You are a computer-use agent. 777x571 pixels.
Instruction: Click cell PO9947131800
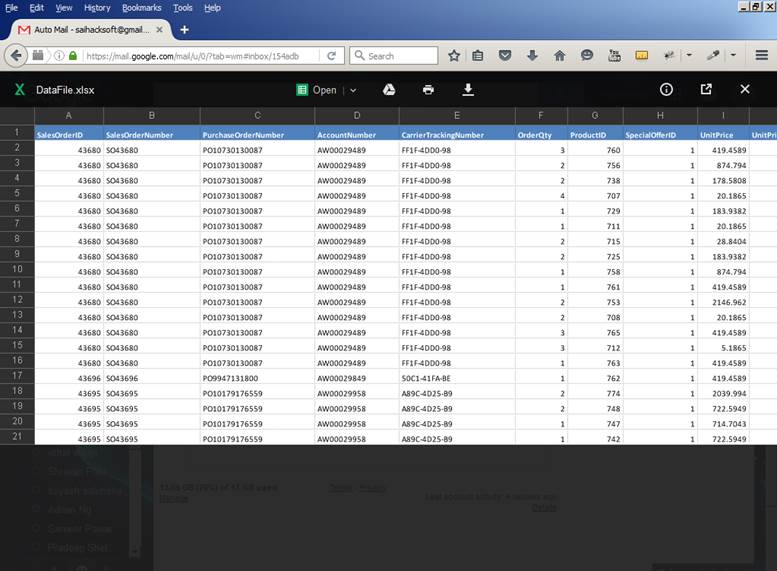pos(257,378)
